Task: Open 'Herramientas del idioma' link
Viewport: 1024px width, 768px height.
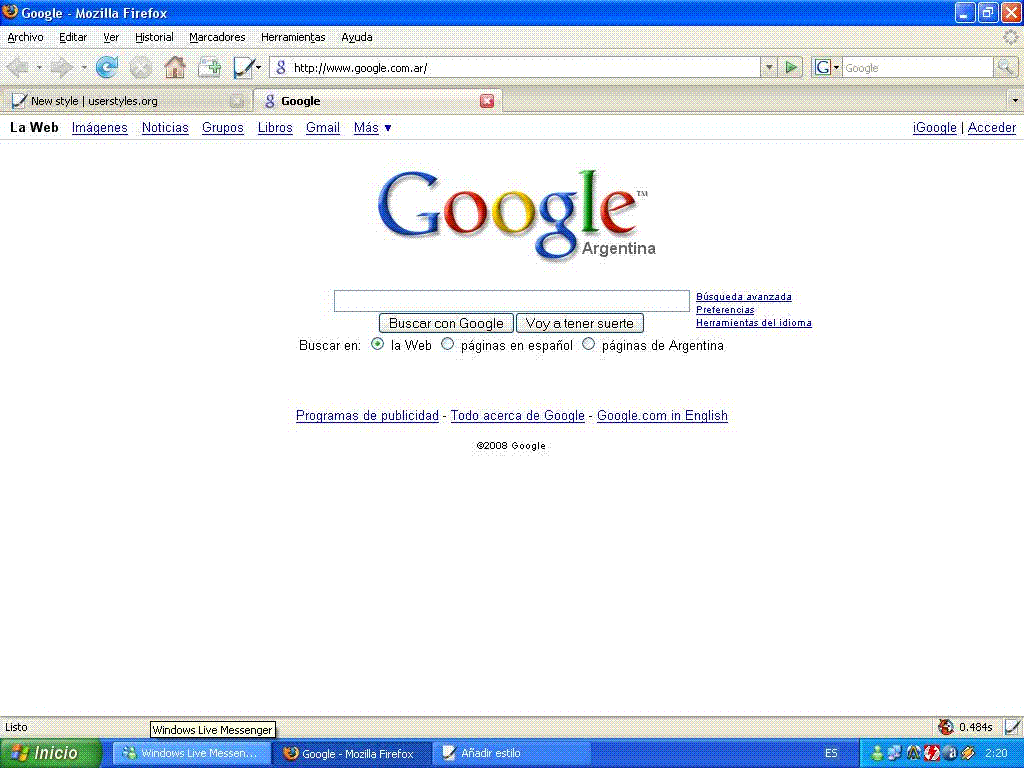Action: (754, 323)
